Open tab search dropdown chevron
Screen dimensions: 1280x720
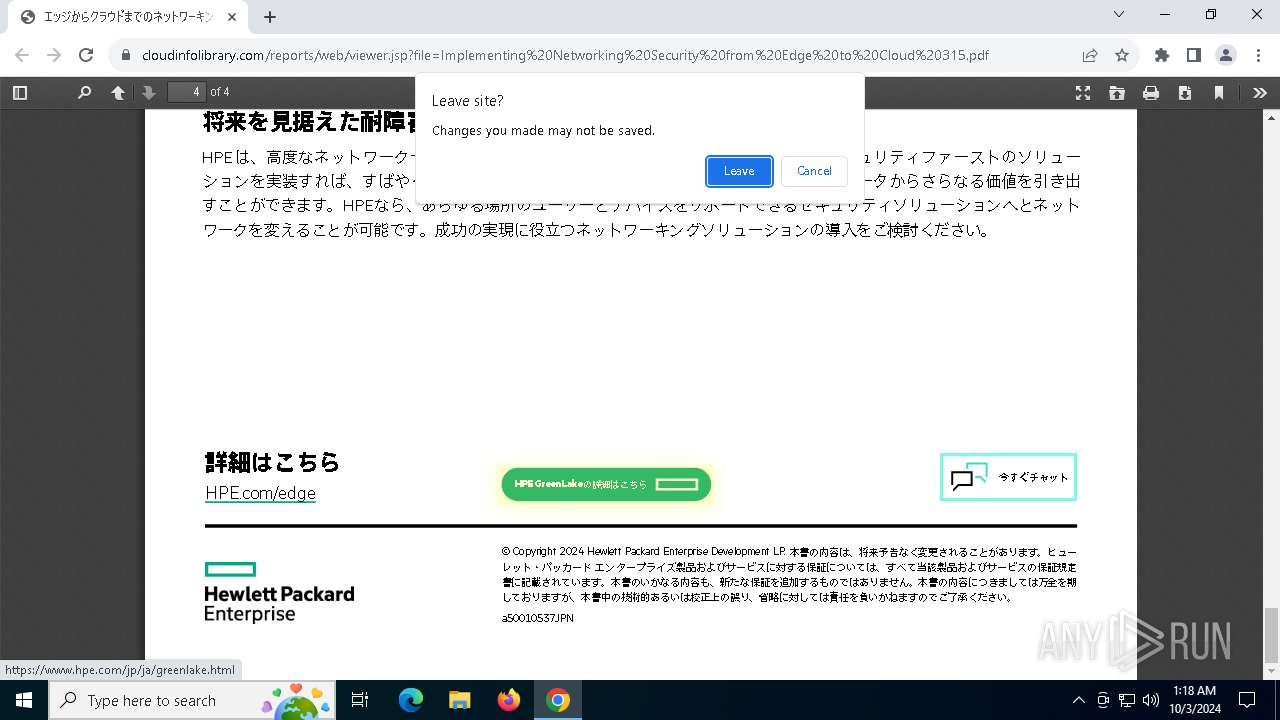pyautogui.click(x=1119, y=15)
